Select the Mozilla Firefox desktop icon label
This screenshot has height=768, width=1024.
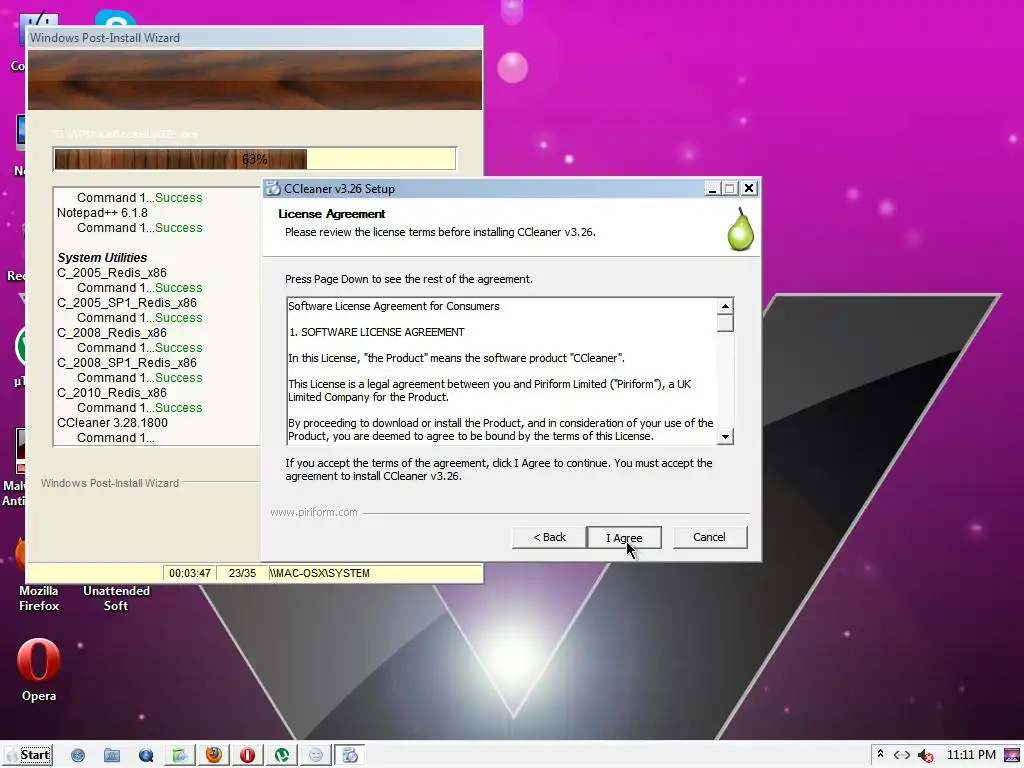pyautogui.click(x=39, y=598)
